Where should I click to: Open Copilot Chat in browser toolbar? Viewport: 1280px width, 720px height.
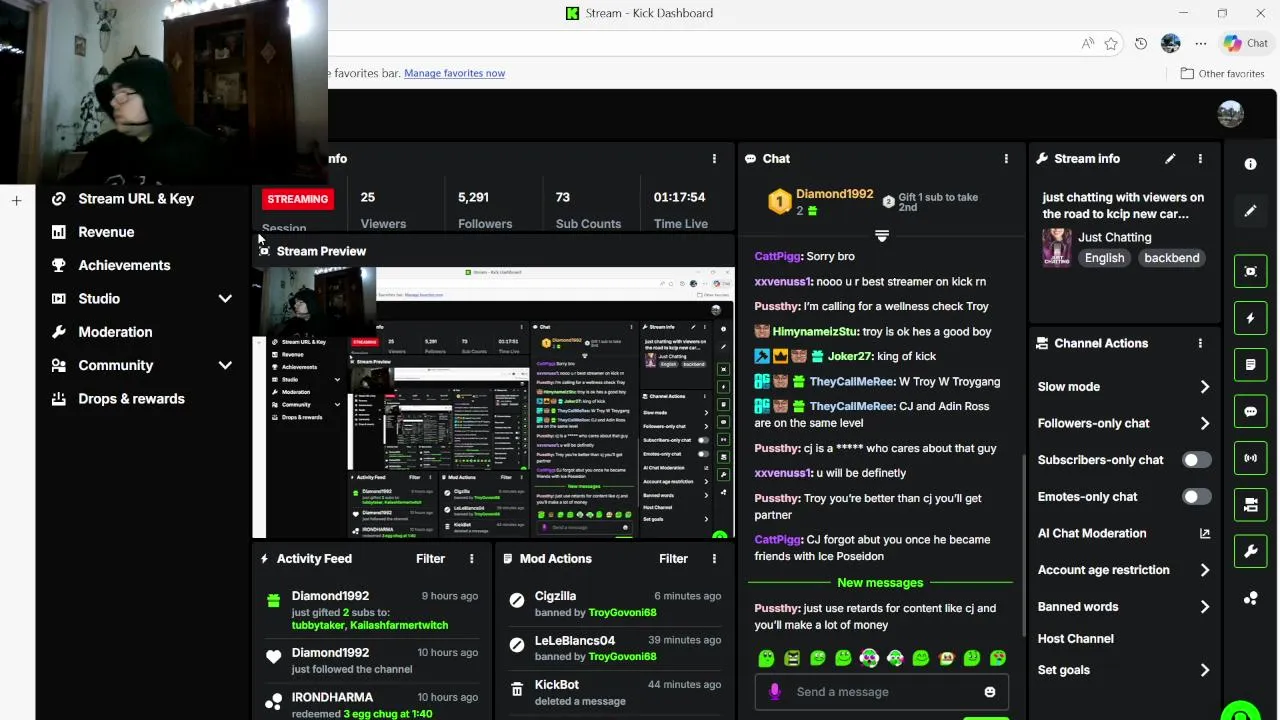tap(1246, 43)
